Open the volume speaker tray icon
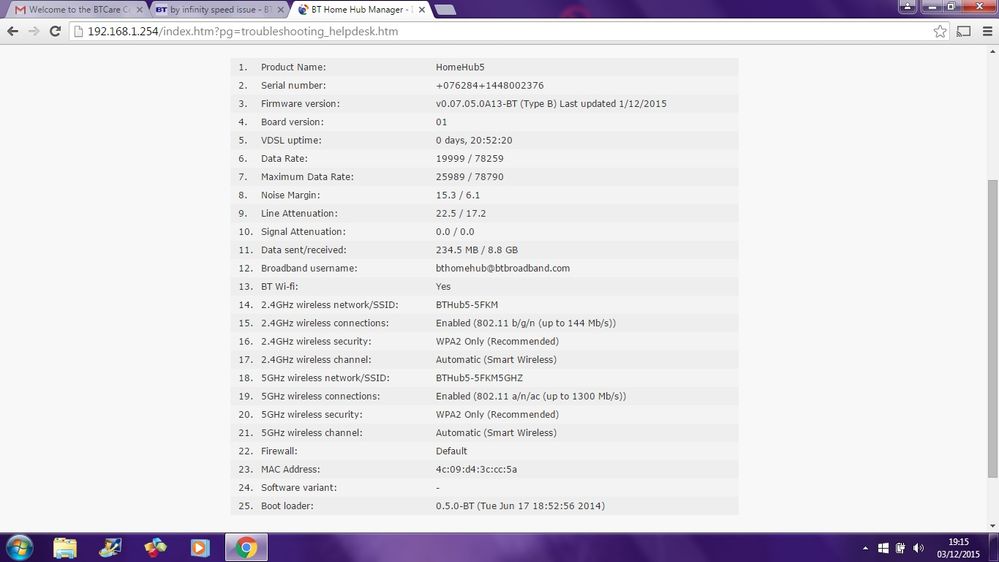 (x=918, y=548)
